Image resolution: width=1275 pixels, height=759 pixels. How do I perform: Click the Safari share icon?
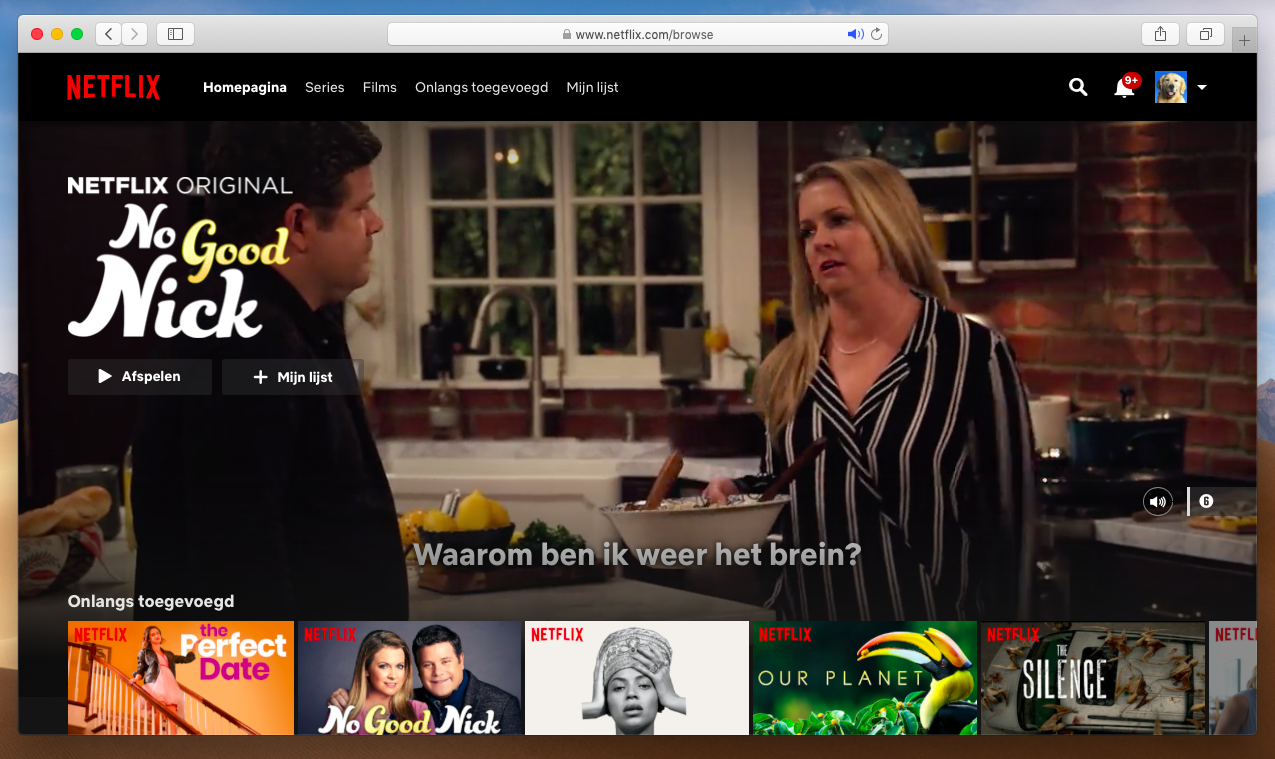(x=1160, y=34)
